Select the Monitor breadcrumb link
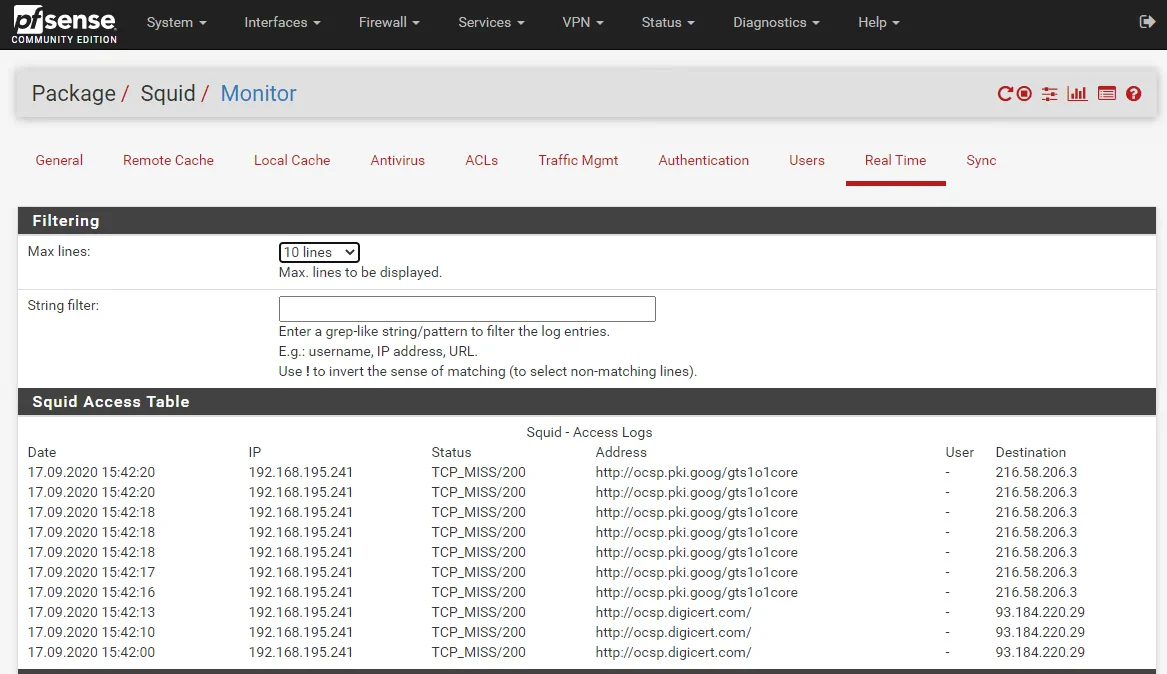 click(258, 93)
